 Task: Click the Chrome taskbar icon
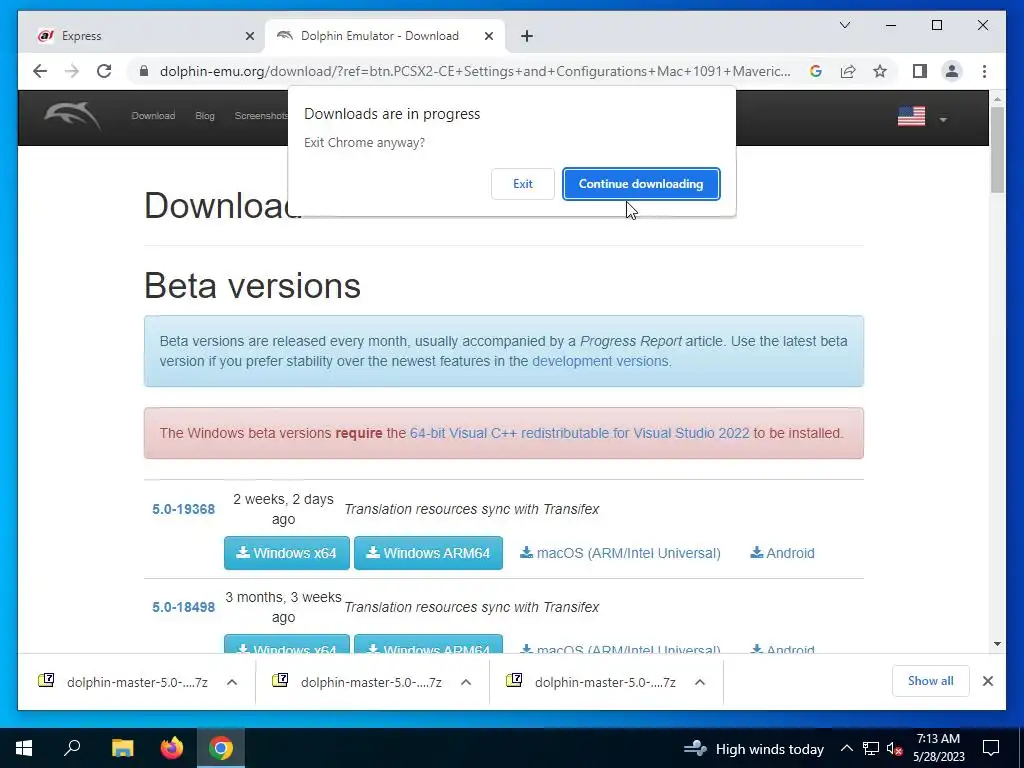[221, 748]
